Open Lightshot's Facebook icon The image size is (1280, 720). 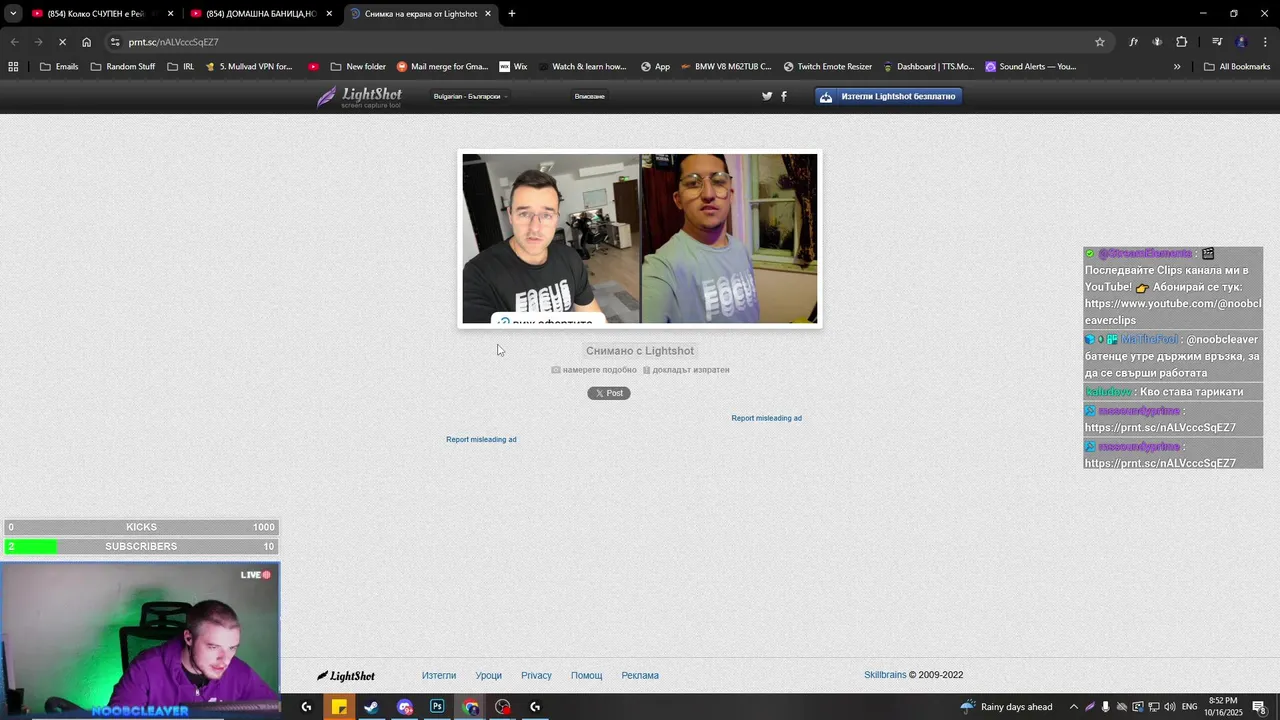784,96
